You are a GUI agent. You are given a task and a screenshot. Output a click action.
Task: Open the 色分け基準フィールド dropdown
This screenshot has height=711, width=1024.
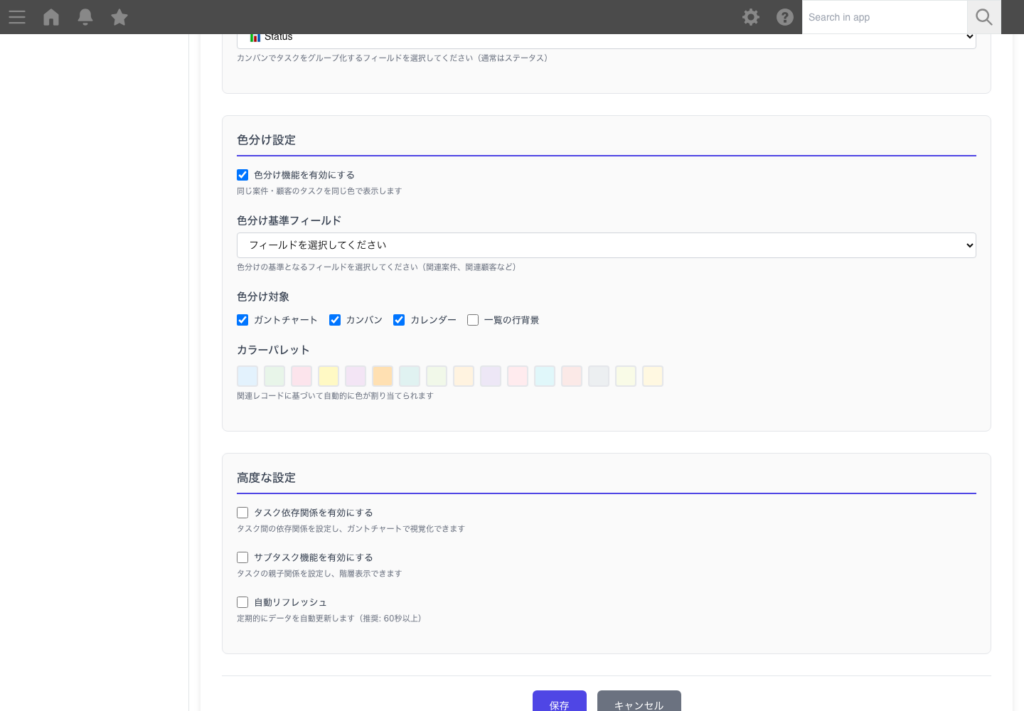605,245
